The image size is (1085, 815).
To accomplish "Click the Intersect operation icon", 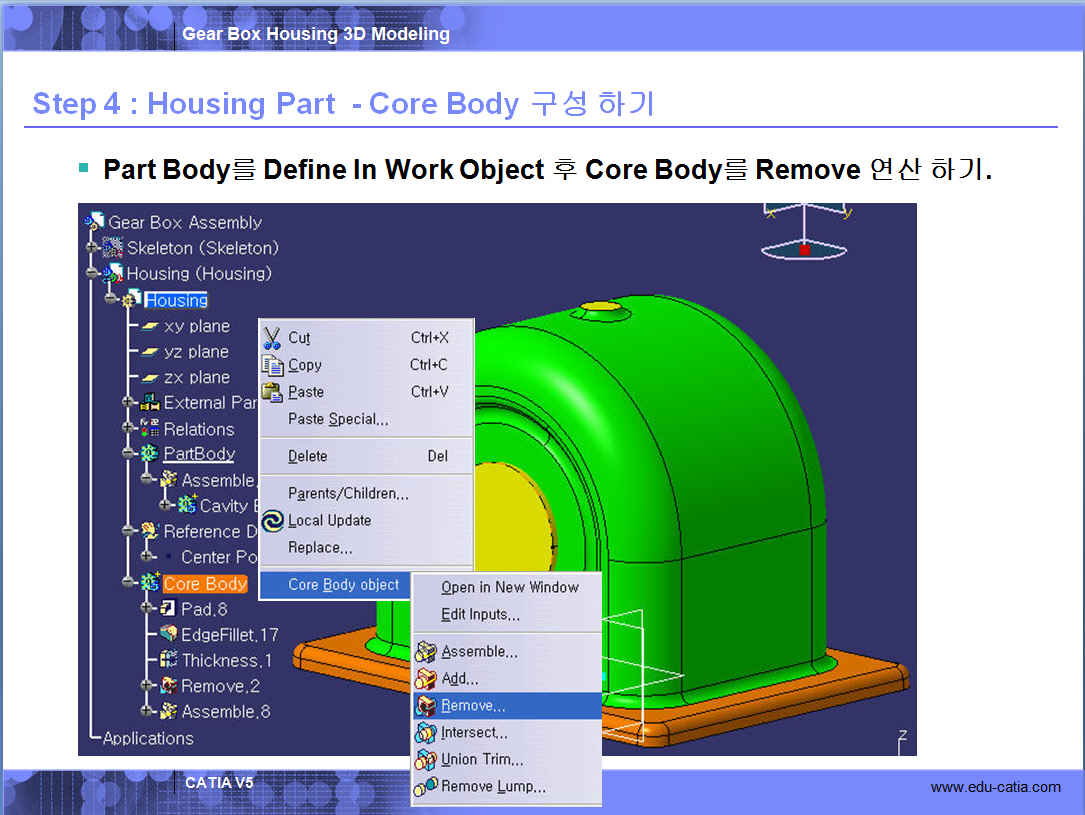I will pos(426,733).
